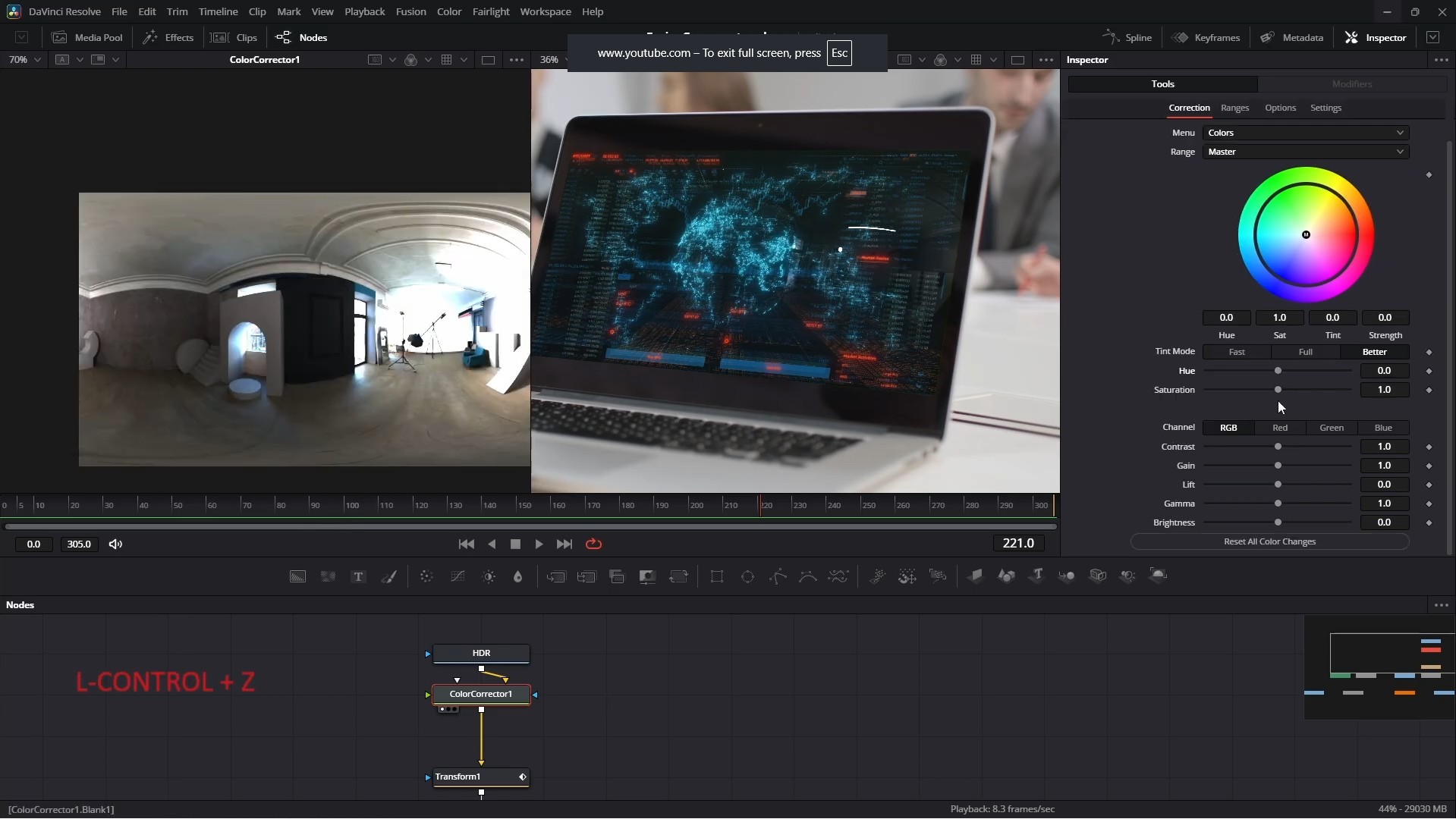Image resolution: width=1456 pixels, height=819 pixels.
Task: Add a pRender particle node
Action: 938,576
